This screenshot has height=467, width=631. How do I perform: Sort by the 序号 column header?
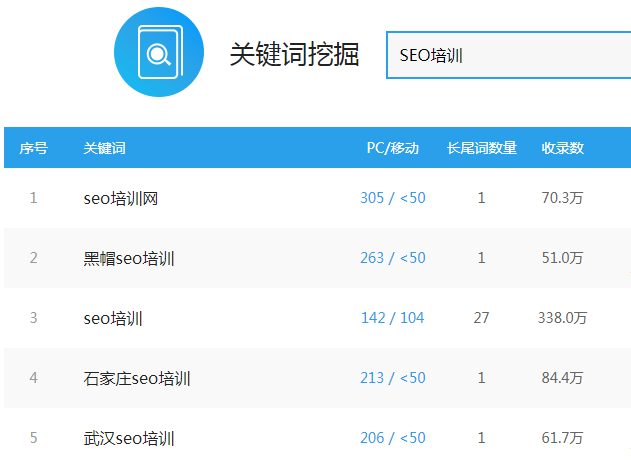[34, 148]
